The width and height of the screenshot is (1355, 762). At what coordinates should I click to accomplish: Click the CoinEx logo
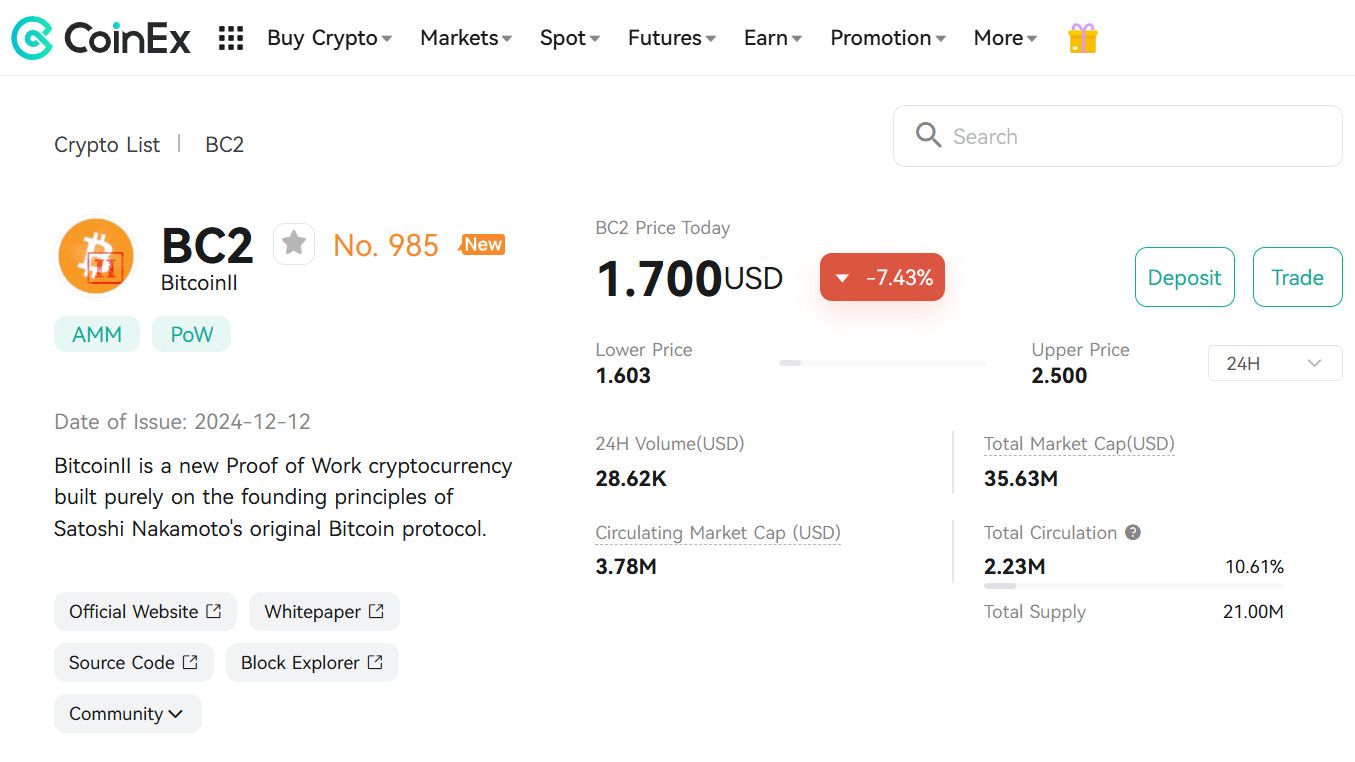click(x=101, y=38)
